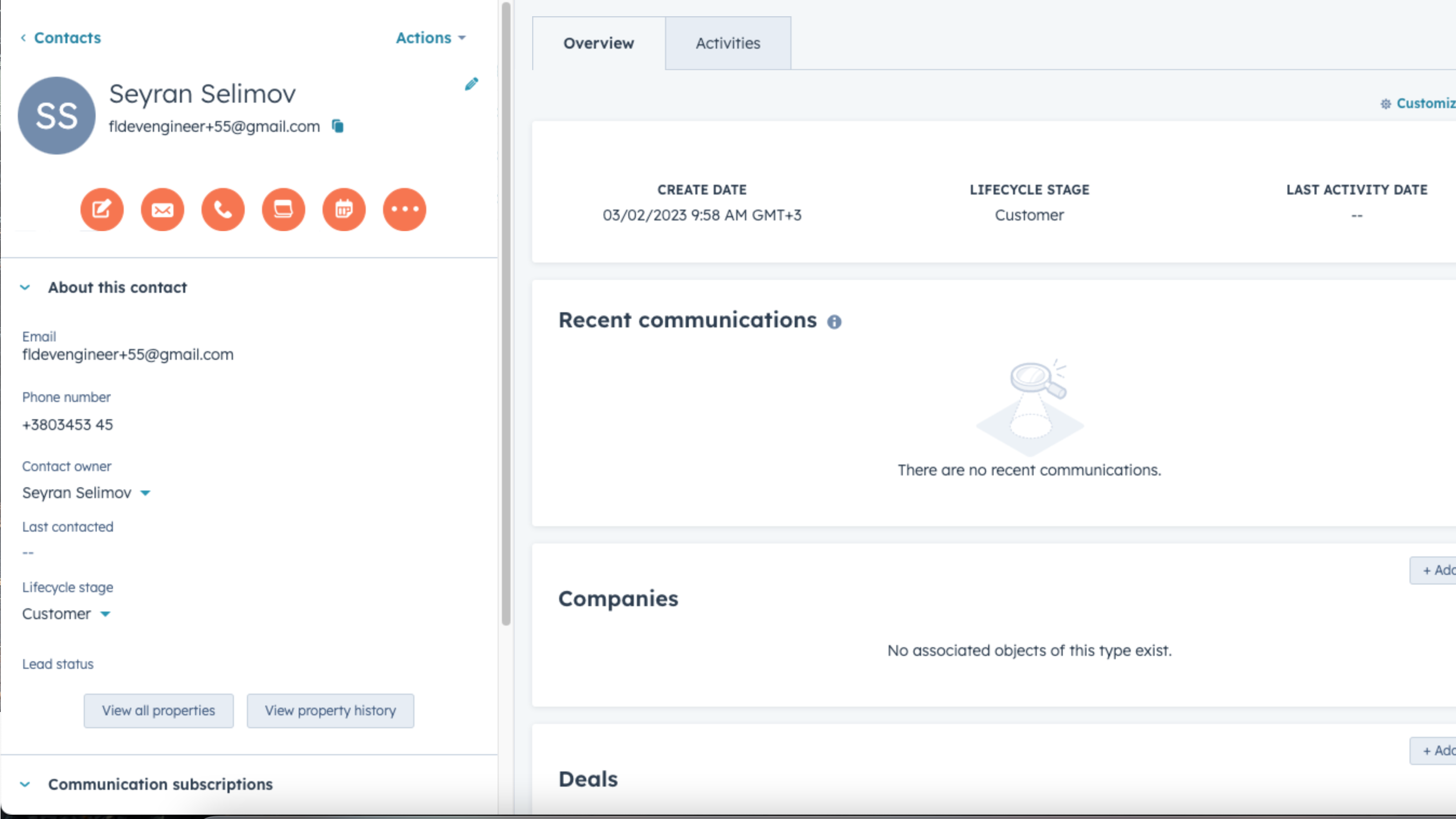Image resolution: width=1456 pixels, height=819 pixels.
Task: Copy the contact's email address
Action: coord(338,126)
